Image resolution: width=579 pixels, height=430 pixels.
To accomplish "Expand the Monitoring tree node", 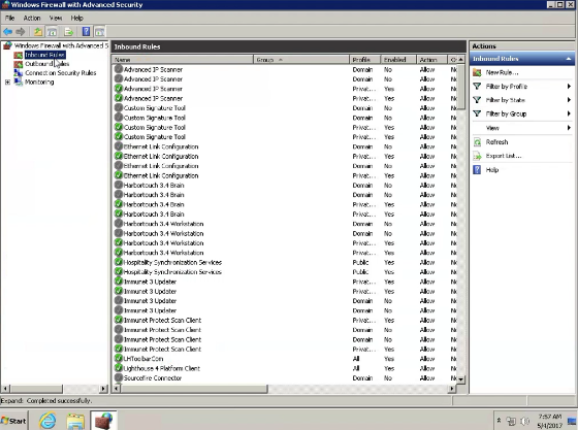I will (8, 82).
